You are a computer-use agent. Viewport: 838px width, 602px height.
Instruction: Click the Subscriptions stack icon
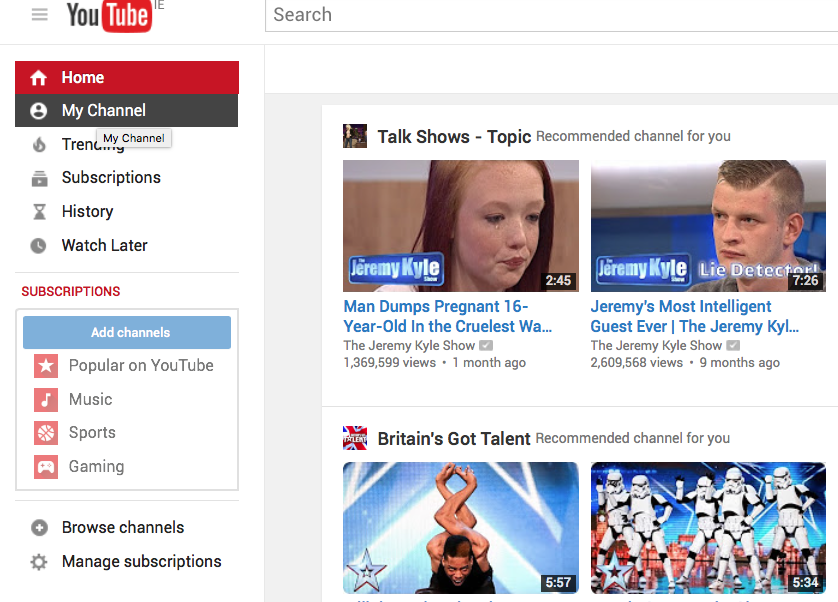tap(39, 178)
